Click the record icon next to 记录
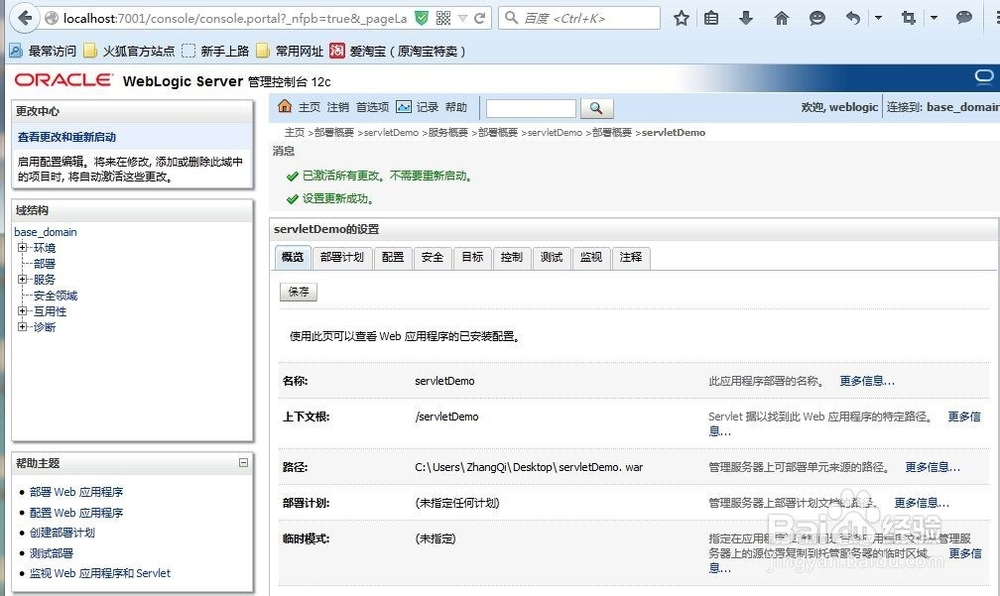1000x596 pixels. pyautogui.click(x=404, y=106)
